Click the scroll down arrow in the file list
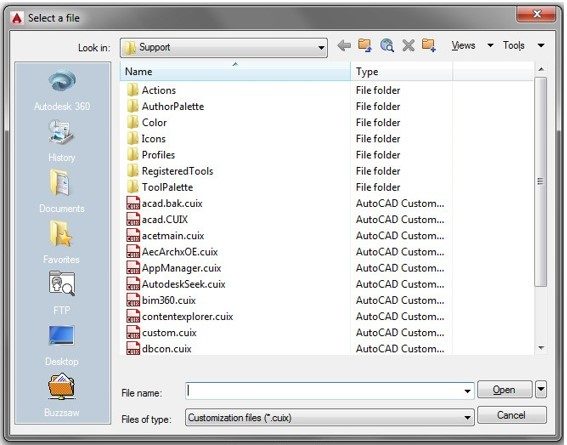This screenshot has height=445, width=567. (x=541, y=348)
